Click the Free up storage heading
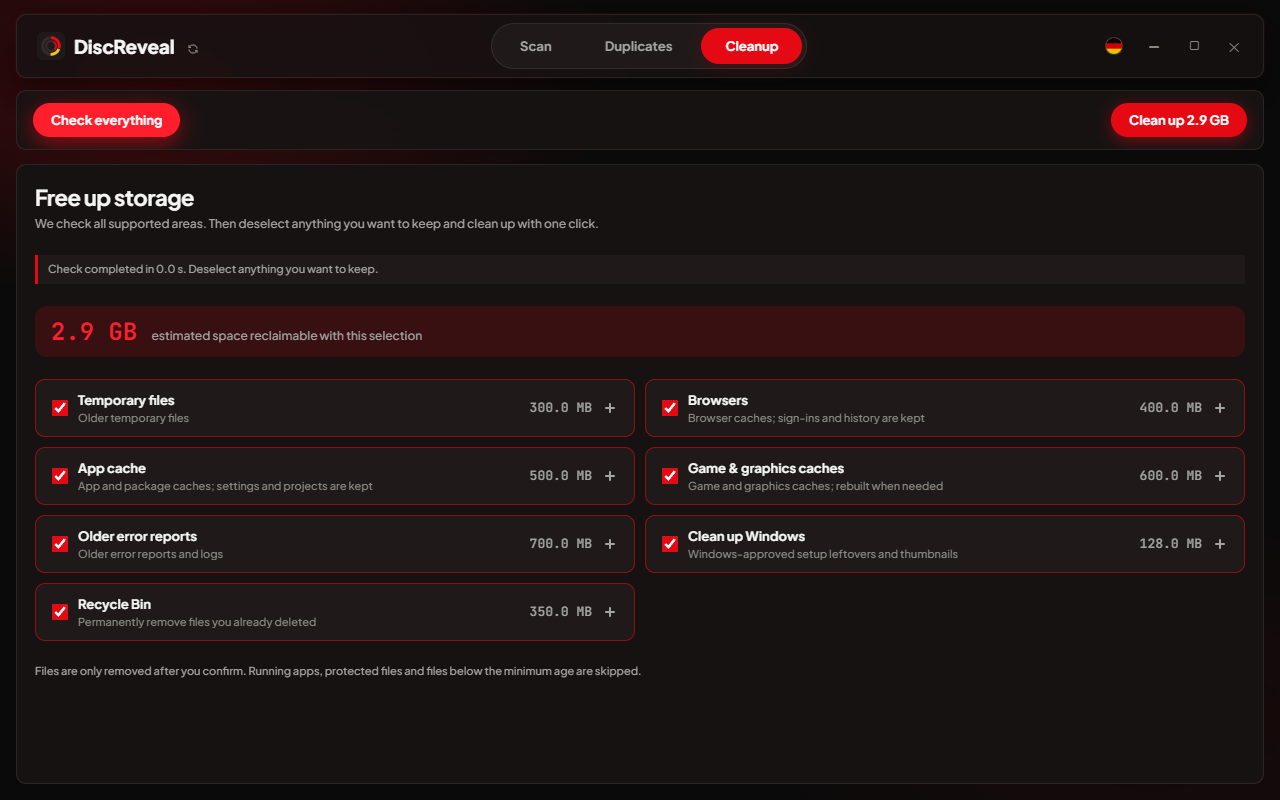Screen dimensions: 1280x800 click(x=114, y=198)
